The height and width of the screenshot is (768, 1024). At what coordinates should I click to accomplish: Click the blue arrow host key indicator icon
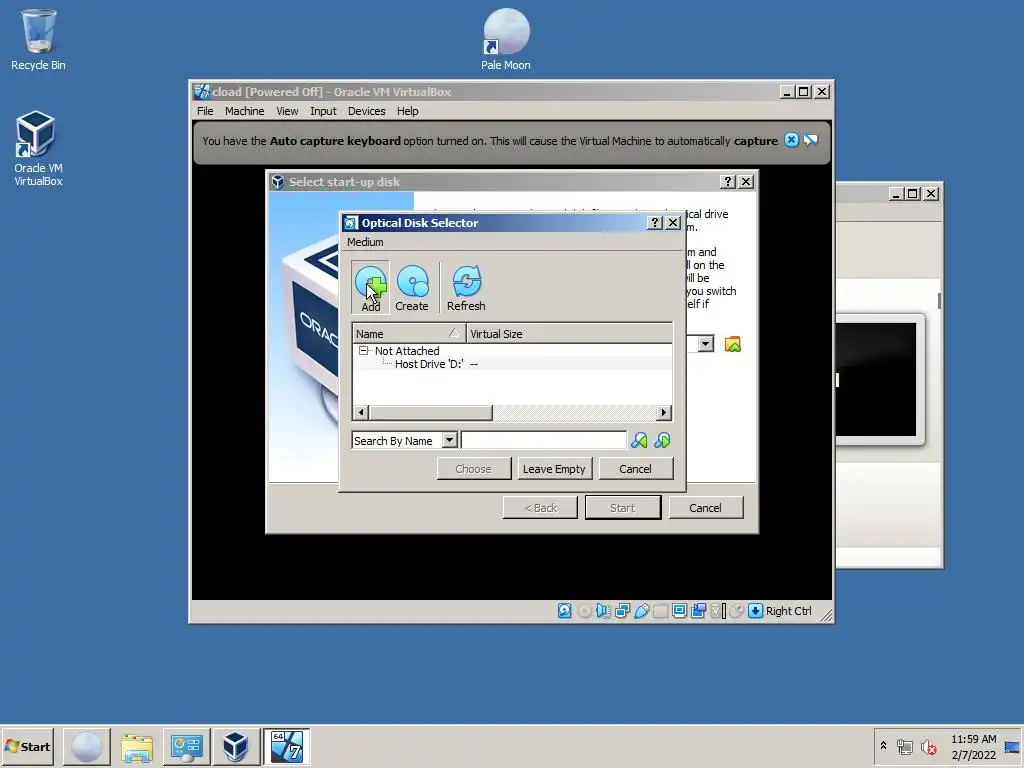point(756,611)
